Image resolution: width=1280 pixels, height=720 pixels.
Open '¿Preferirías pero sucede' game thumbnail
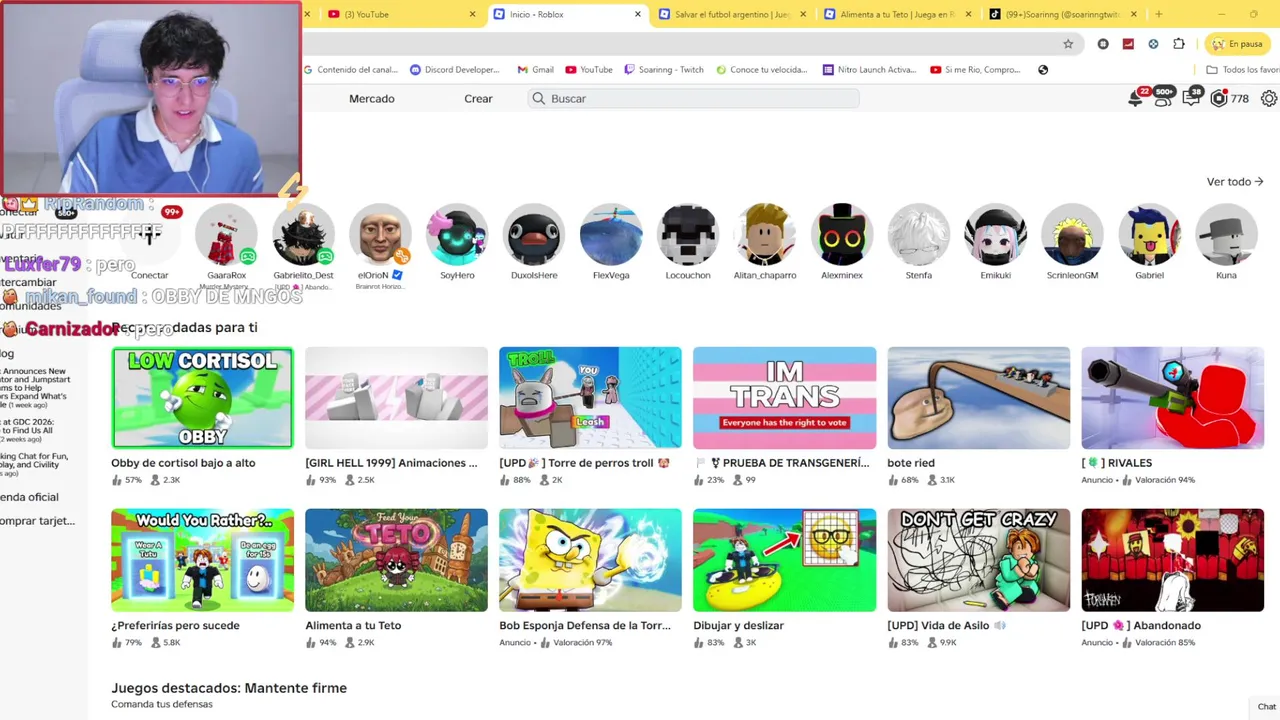[202, 560]
